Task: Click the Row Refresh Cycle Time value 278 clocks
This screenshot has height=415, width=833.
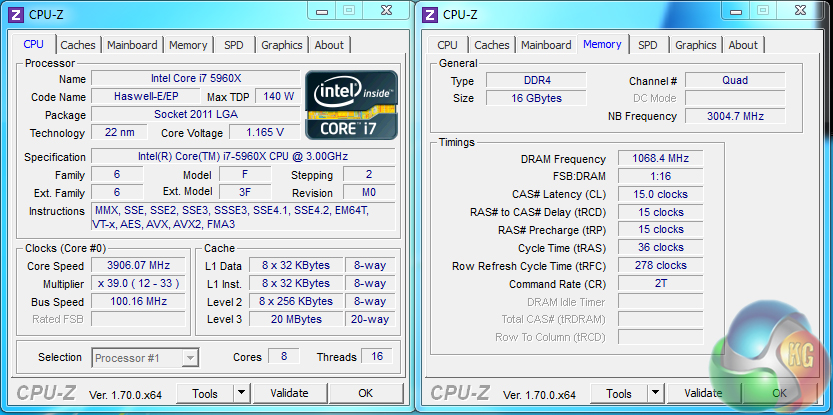Action: tap(660, 265)
